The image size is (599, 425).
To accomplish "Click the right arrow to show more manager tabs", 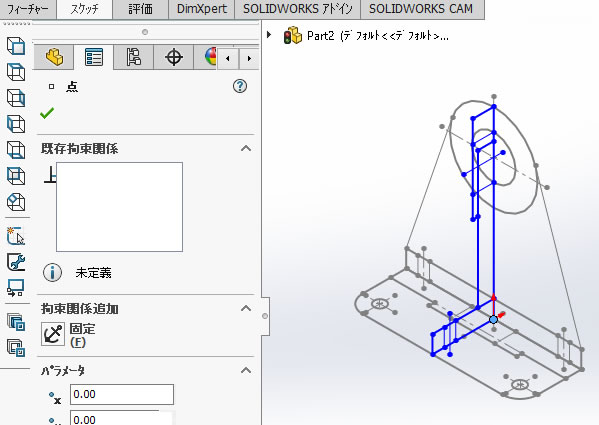I will click(249, 59).
